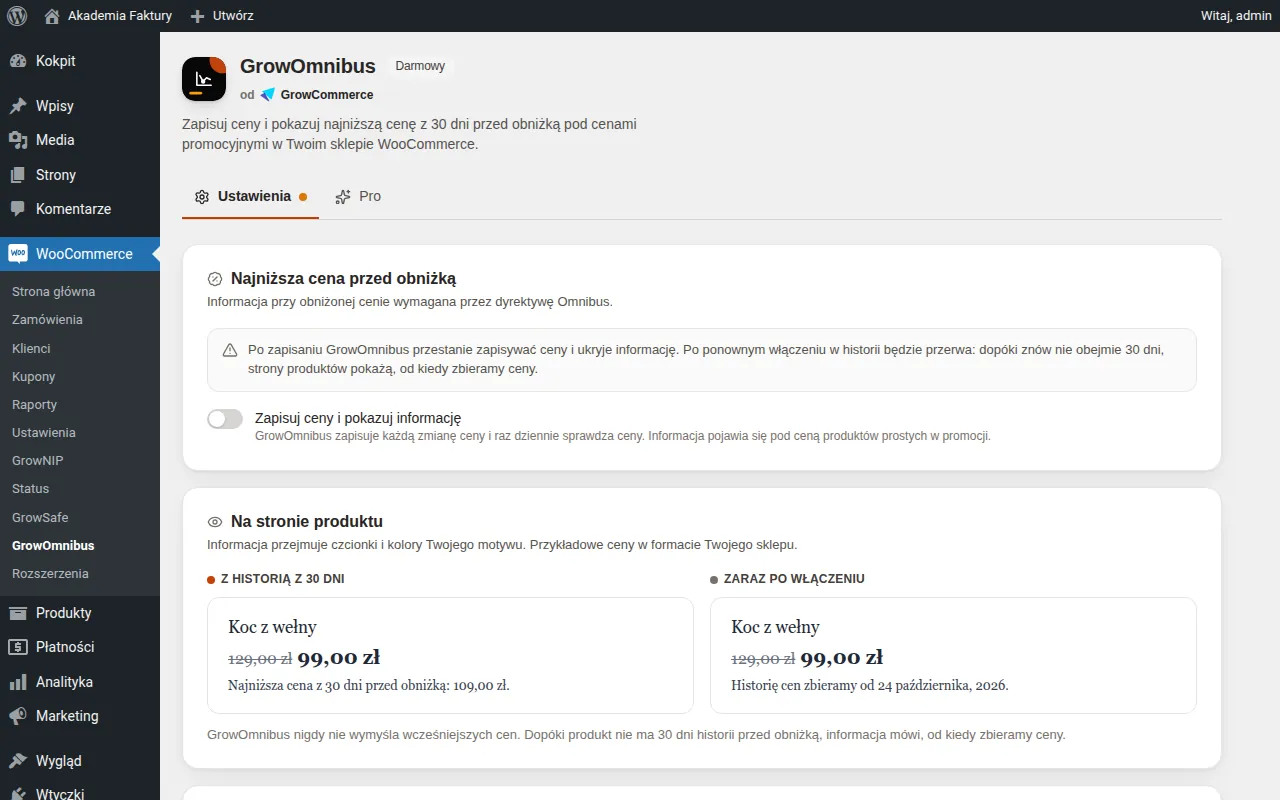This screenshot has height=800, width=1280.
Task: Open the Ustawienia tab
Action: click(250, 196)
